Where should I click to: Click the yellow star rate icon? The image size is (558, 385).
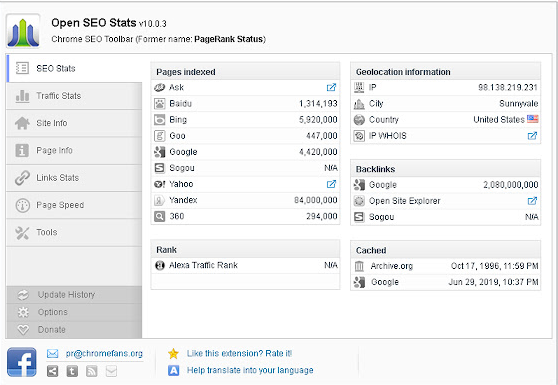pos(173,353)
